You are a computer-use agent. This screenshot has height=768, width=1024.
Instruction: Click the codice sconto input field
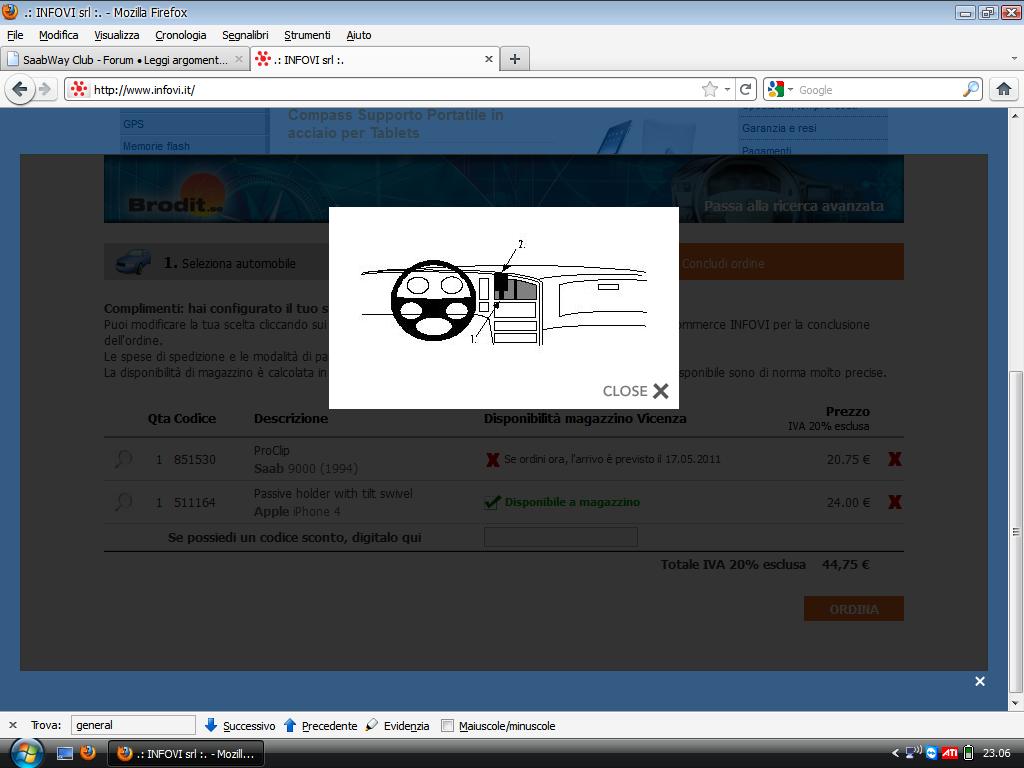point(560,537)
